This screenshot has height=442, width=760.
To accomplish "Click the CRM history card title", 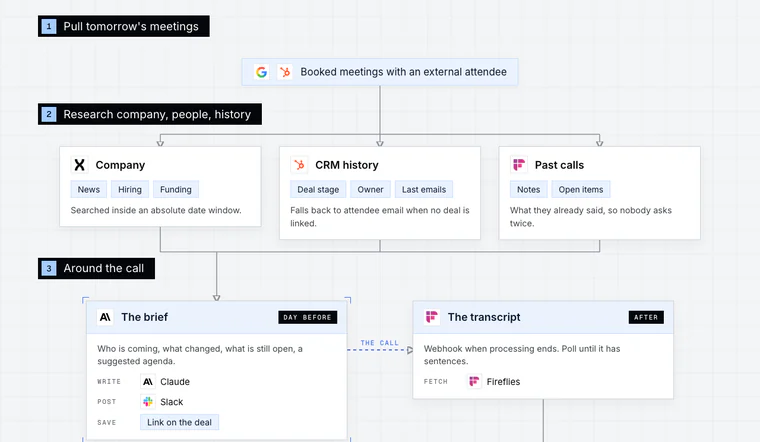I will (347, 165).
